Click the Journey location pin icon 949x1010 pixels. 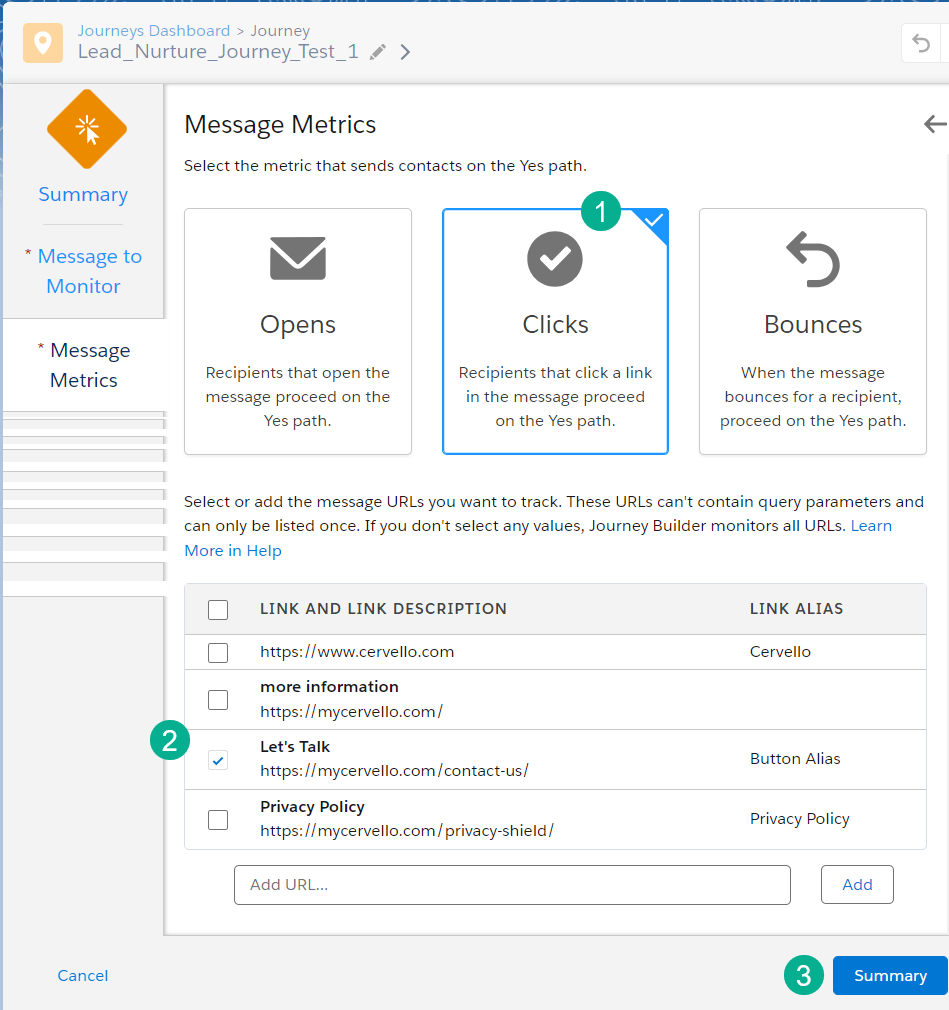(43, 43)
